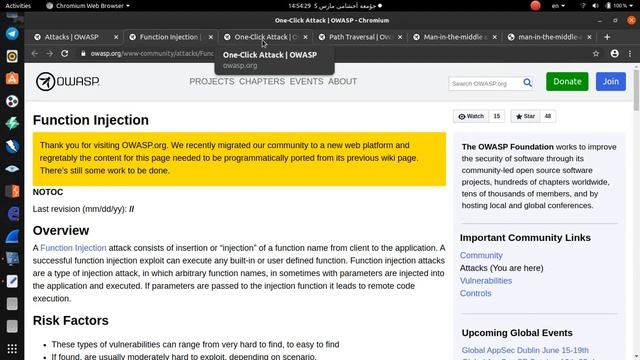640x360 pixels.
Task: Open the EVENTS nav menu
Action: [x=307, y=81]
